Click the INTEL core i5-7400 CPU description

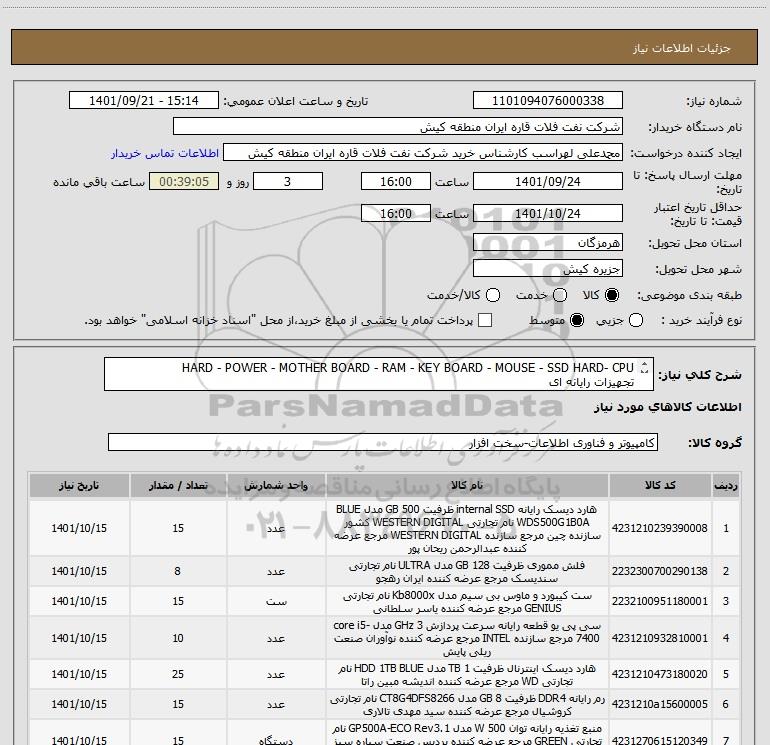point(467,638)
